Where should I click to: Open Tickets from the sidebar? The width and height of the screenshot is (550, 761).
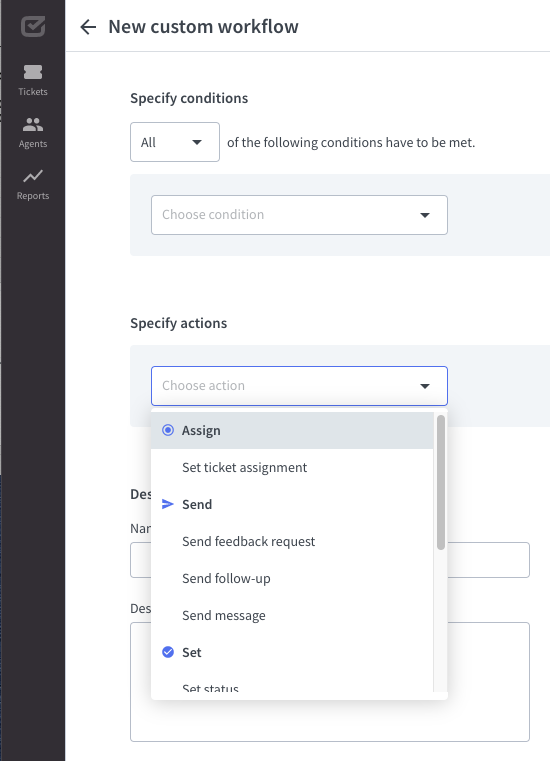[x=33, y=81]
